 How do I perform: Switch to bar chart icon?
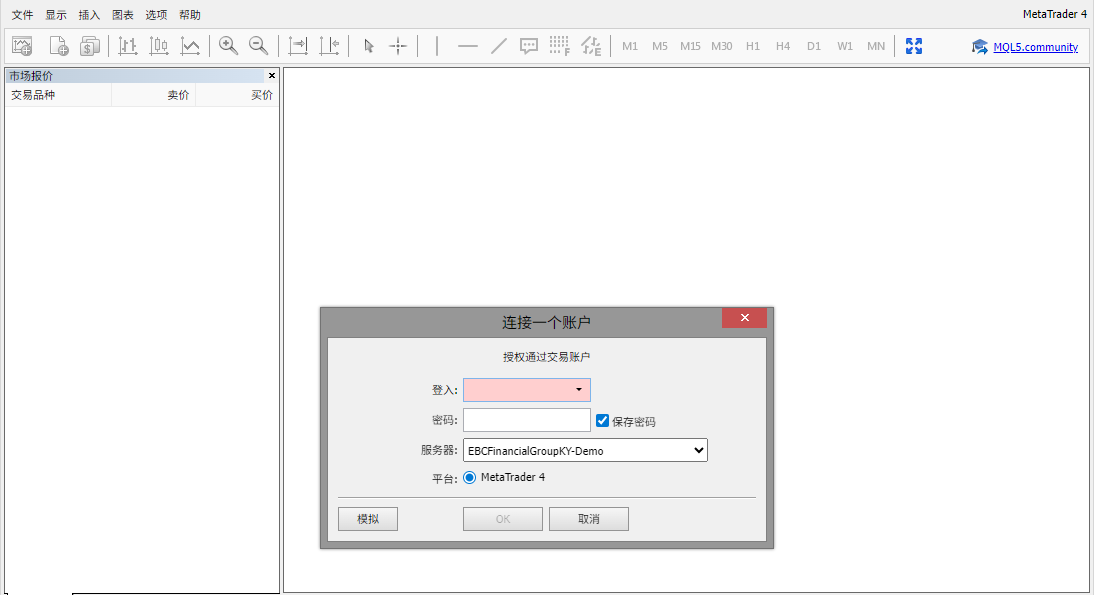[127, 46]
